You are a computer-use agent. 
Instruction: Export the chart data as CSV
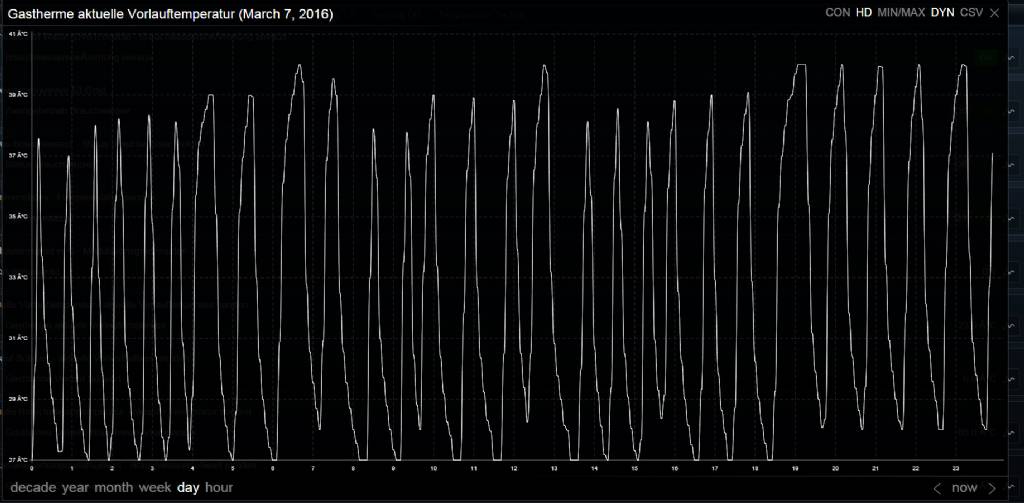971,13
